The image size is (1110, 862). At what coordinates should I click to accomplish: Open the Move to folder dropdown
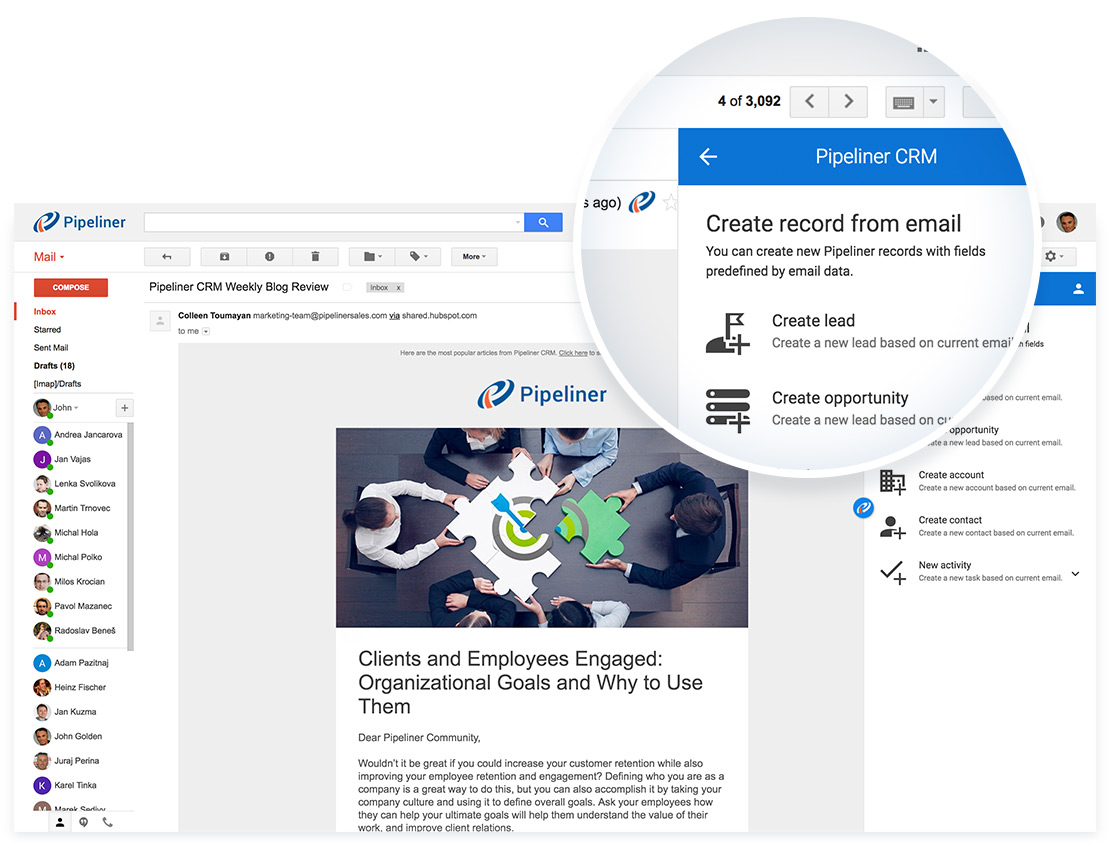(x=370, y=256)
